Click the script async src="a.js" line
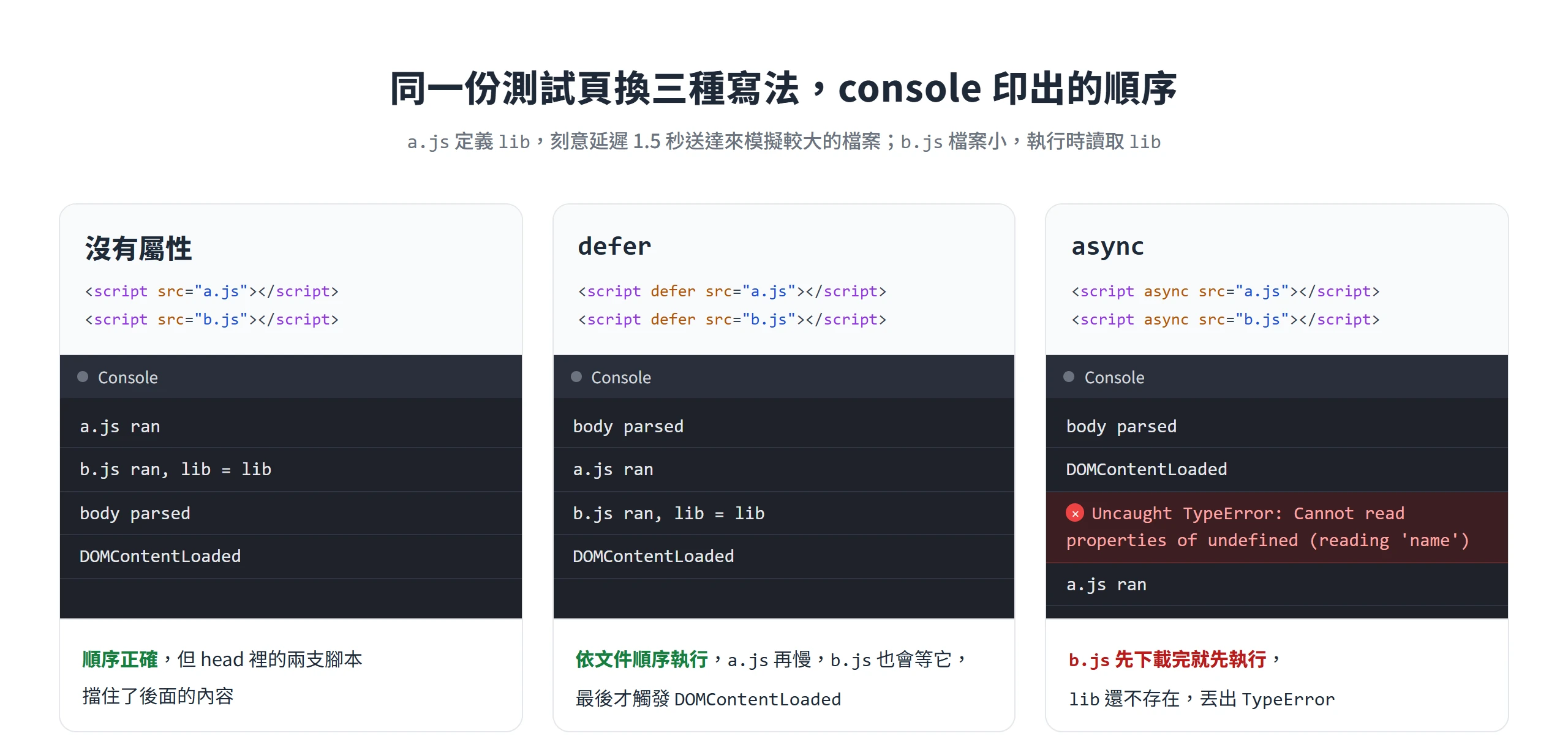 point(1226,291)
